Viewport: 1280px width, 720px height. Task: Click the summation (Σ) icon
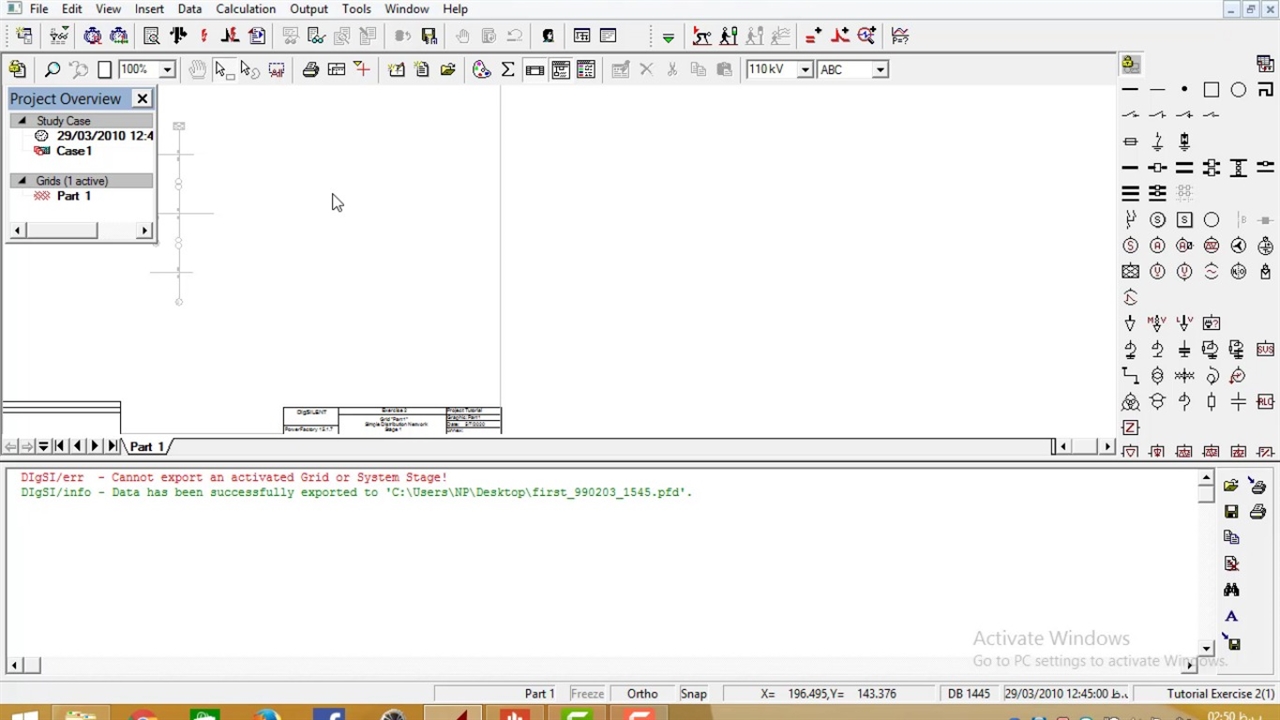click(508, 70)
